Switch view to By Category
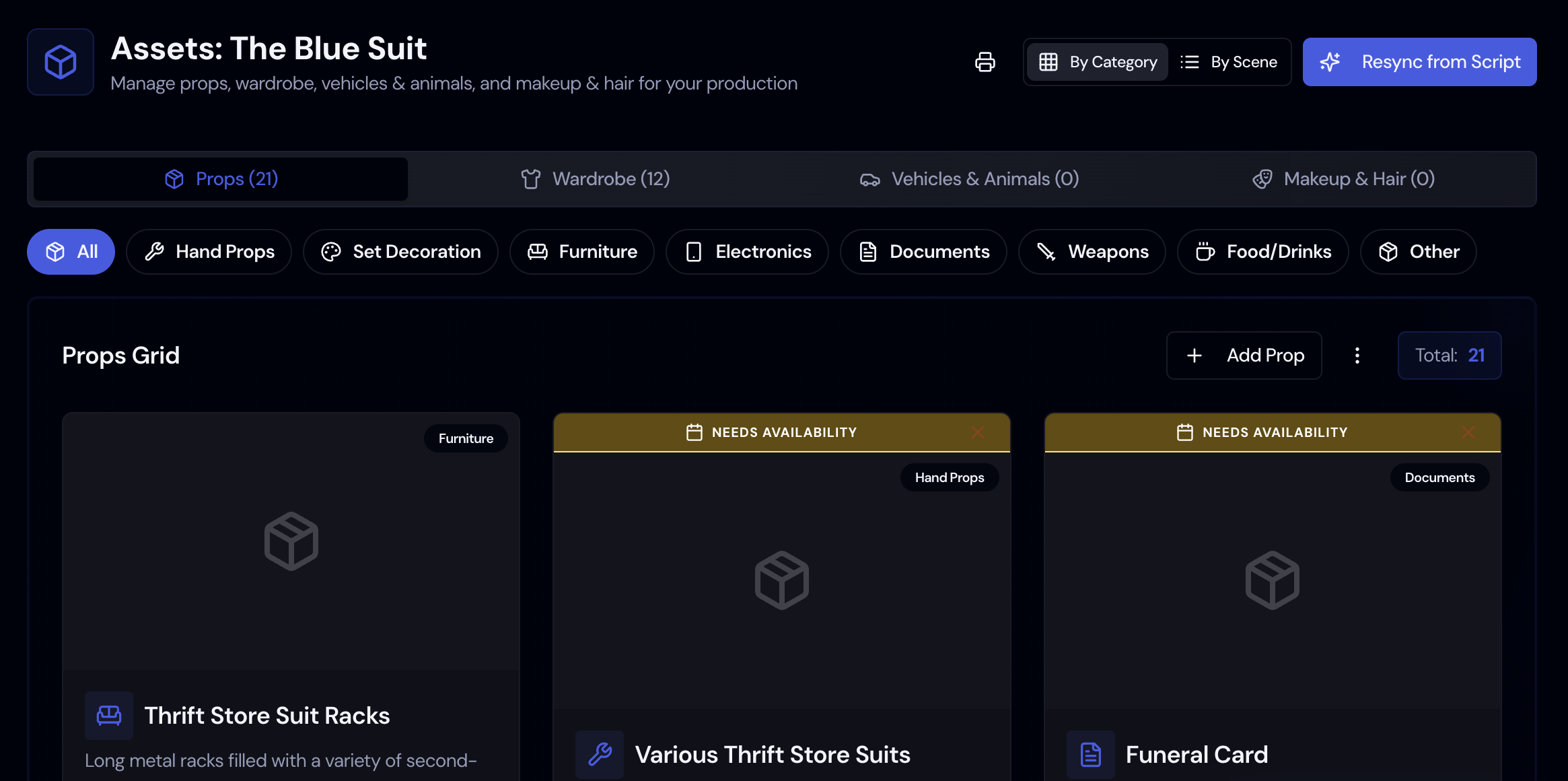This screenshot has height=781, width=1568. (x=1098, y=62)
